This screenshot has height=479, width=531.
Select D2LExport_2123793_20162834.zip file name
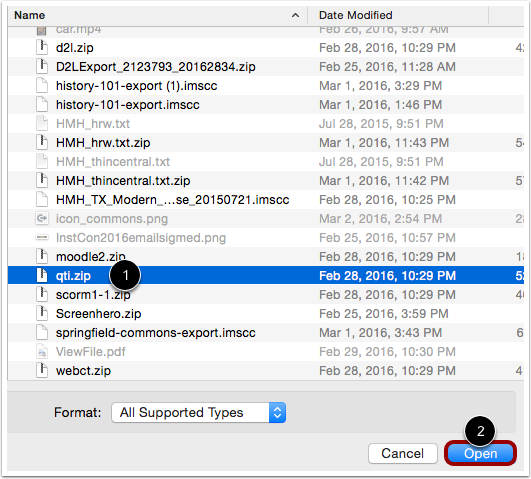(155, 66)
